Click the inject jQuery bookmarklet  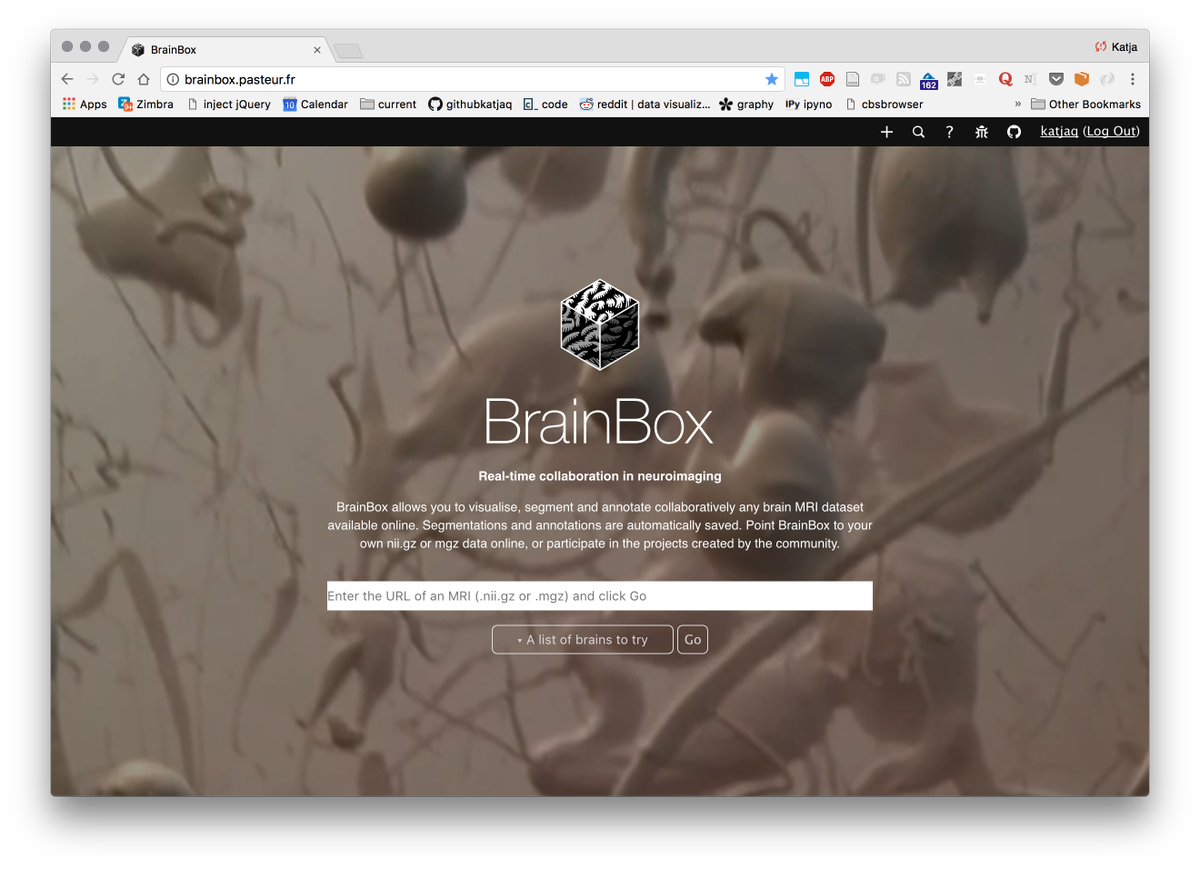[x=229, y=104]
